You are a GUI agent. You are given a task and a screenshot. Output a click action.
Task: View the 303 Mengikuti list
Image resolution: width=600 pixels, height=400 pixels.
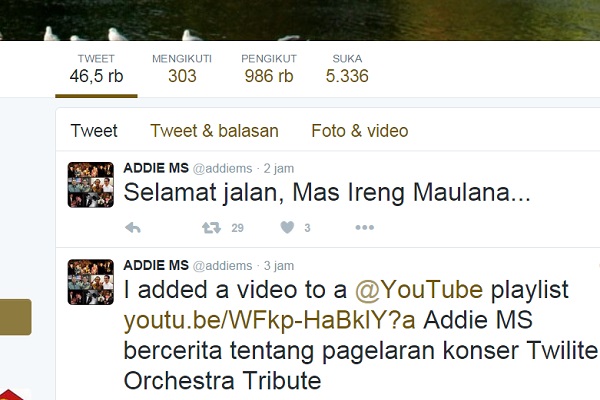(182, 69)
